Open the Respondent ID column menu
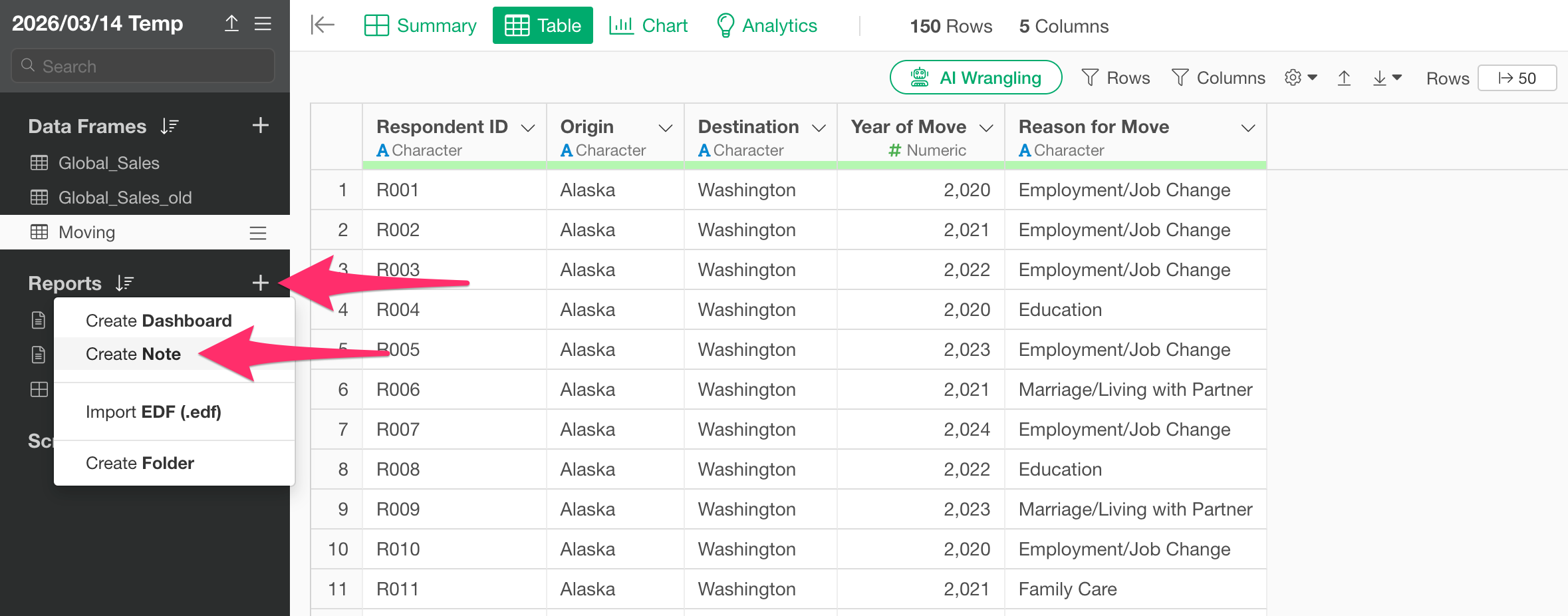This screenshot has width=1568, height=616. point(528,128)
